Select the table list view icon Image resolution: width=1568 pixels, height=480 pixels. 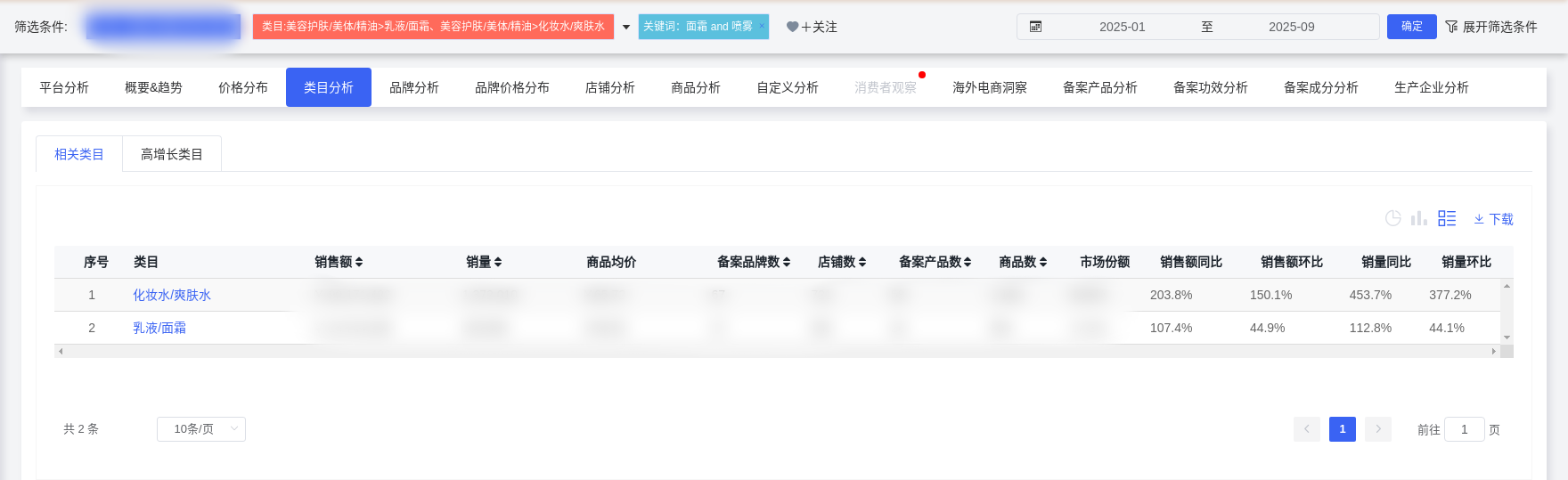click(1447, 218)
